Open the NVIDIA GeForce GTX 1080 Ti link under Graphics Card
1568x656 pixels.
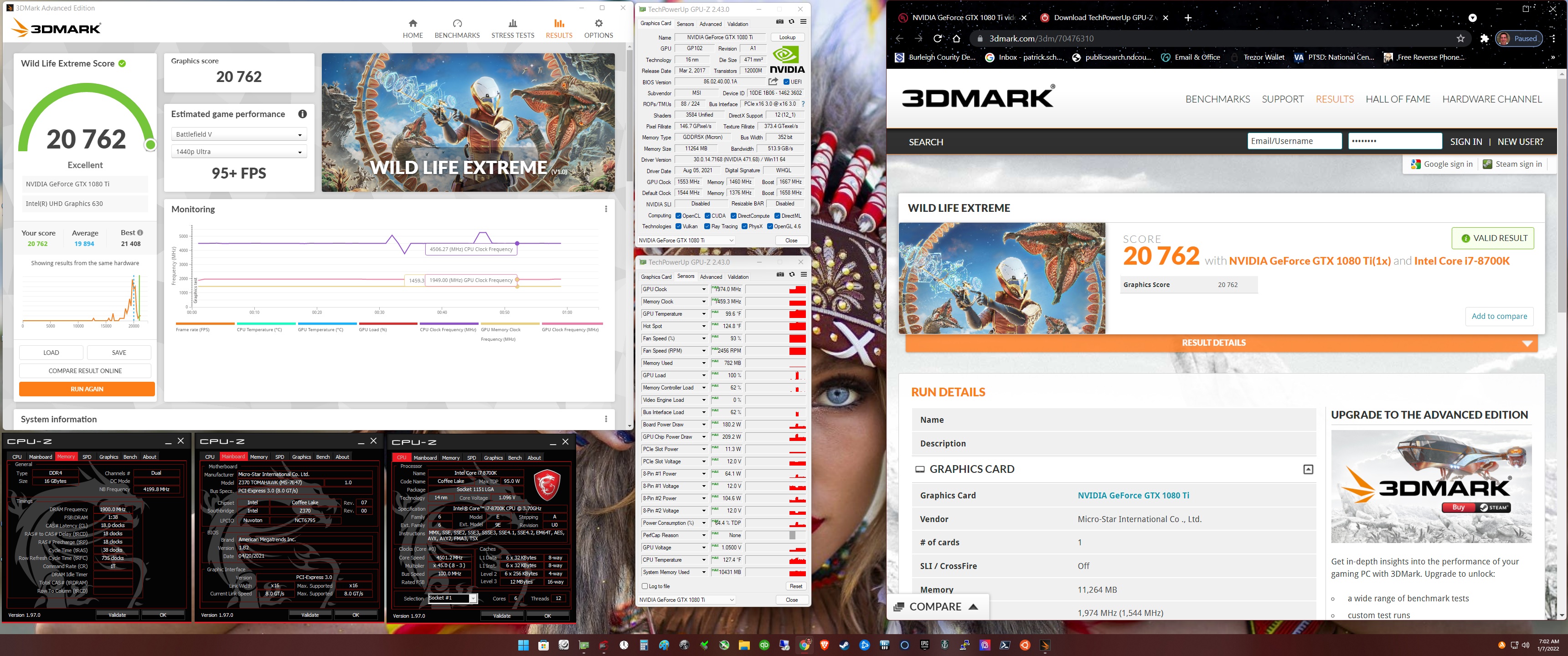pyautogui.click(x=1133, y=495)
